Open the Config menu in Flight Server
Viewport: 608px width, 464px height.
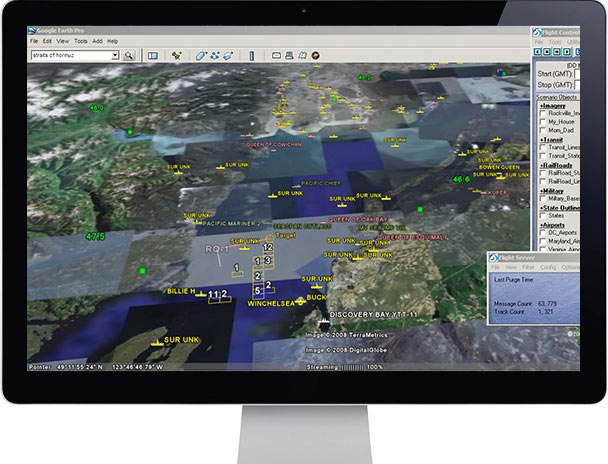click(x=548, y=267)
